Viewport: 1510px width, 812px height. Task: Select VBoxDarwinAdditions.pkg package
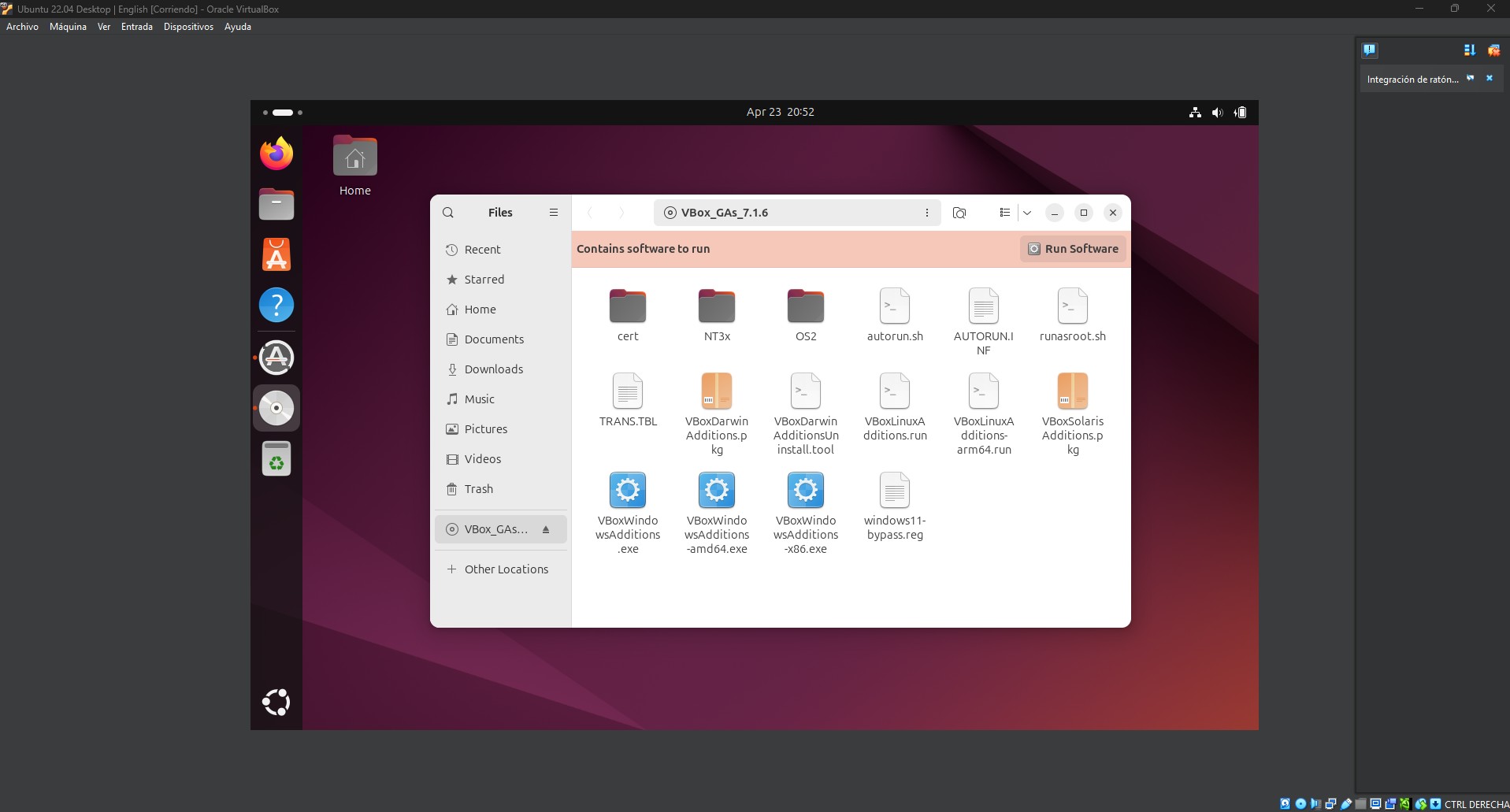click(x=717, y=413)
